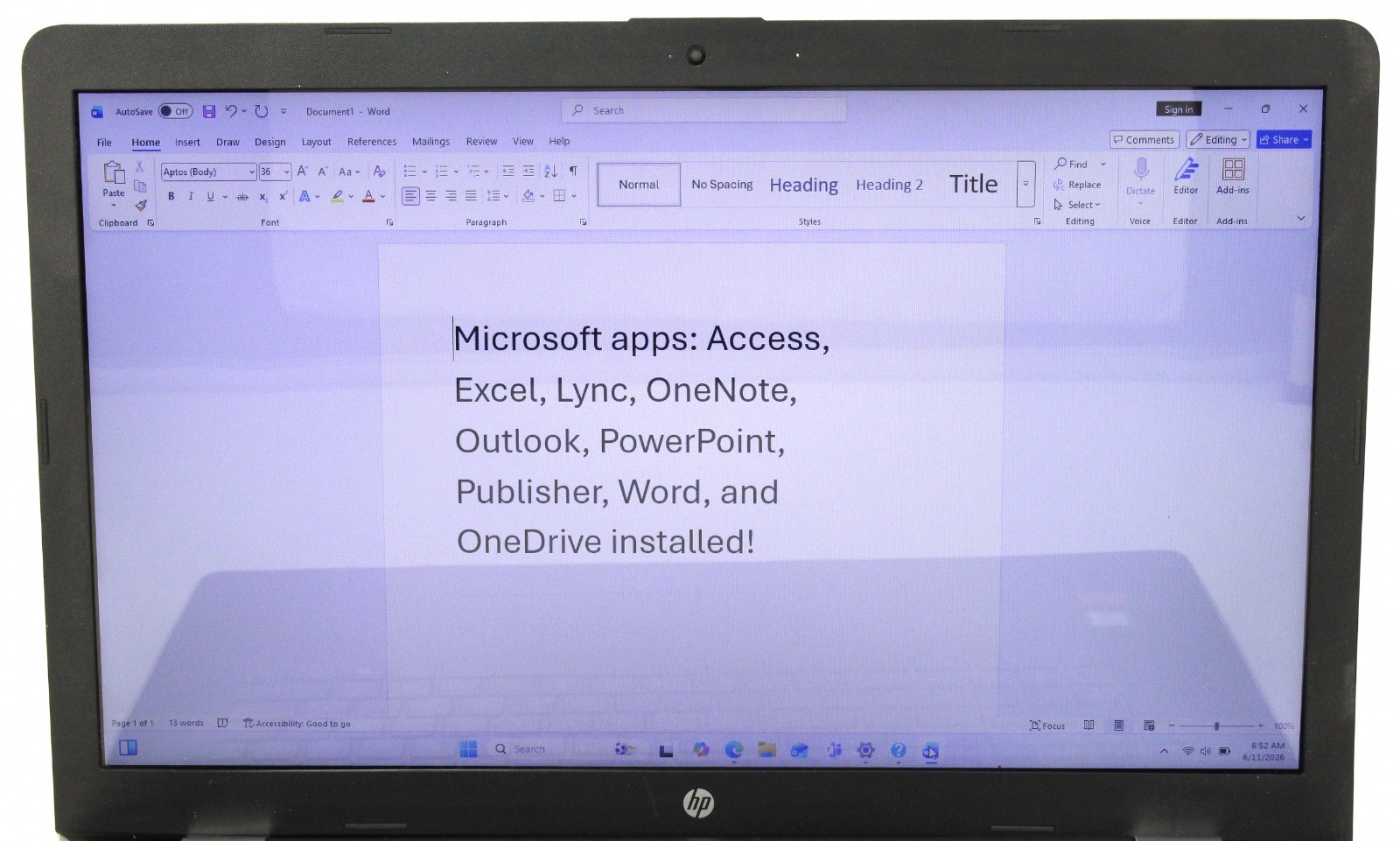Image resolution: width=1400 pixels, height=841 pixels.
Task: Click the Sign in button
Action: pos(1179,109)
